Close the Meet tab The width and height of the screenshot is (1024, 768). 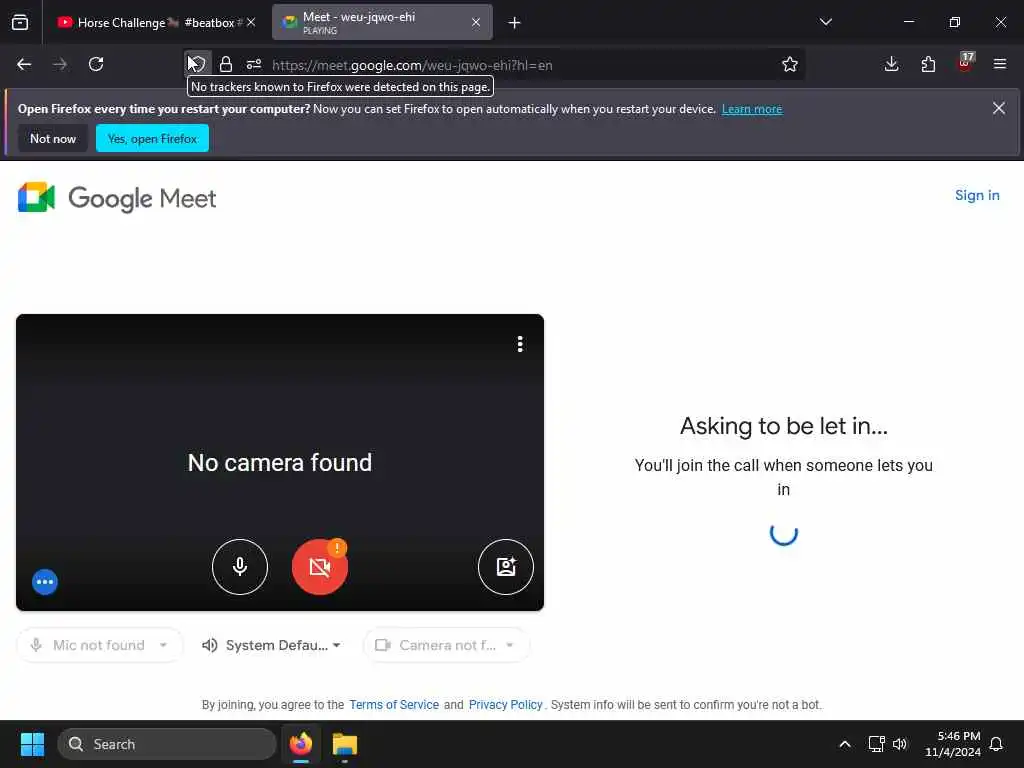click(476, 22)
